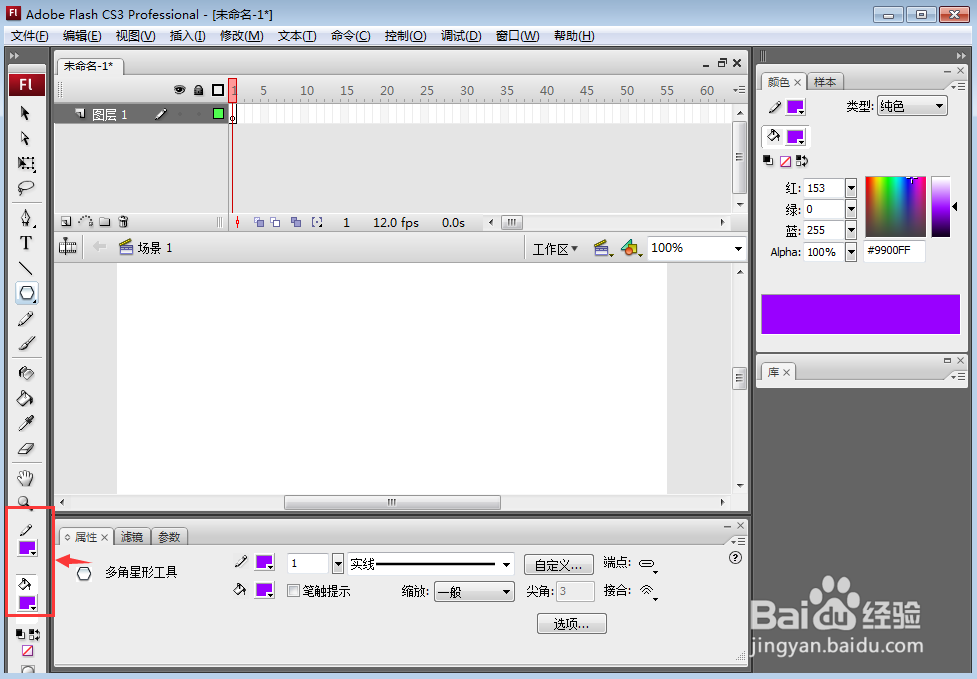Select the Zoom magnifier tool

pyautogui.click(x=24, y=501)
